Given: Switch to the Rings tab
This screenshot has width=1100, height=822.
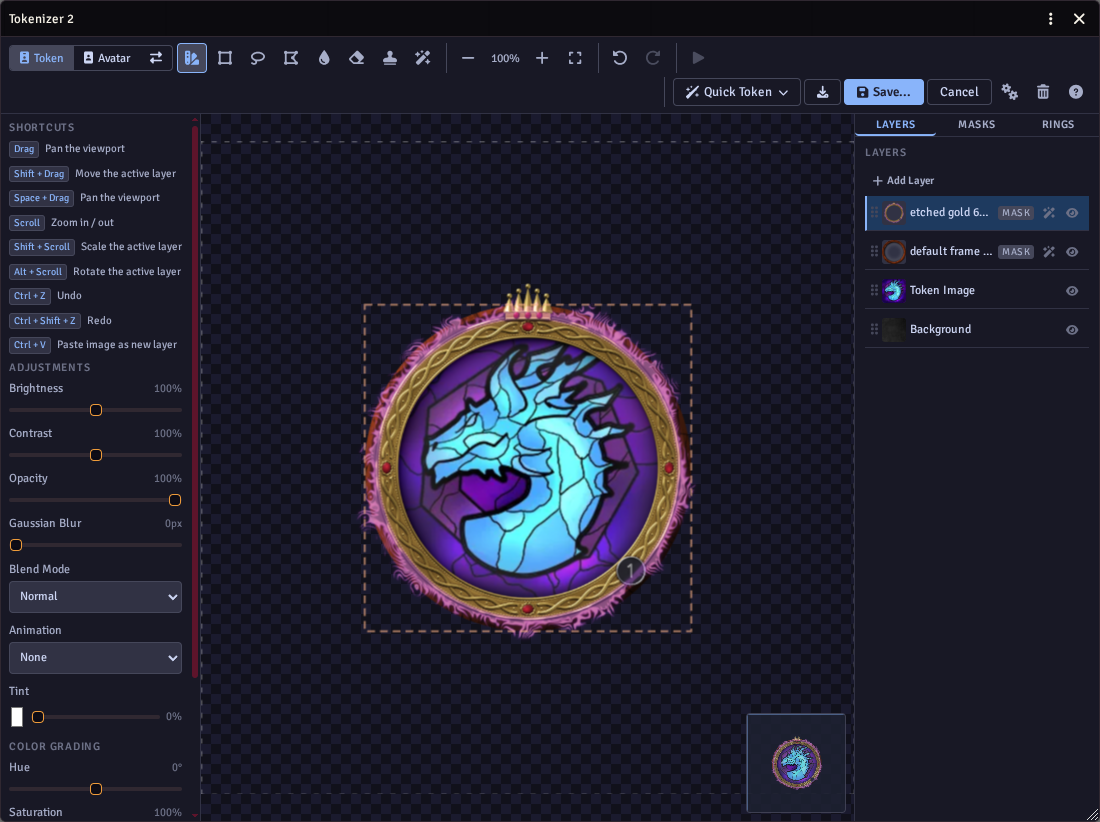Looking at the screenshot, I should (1058, 124).
